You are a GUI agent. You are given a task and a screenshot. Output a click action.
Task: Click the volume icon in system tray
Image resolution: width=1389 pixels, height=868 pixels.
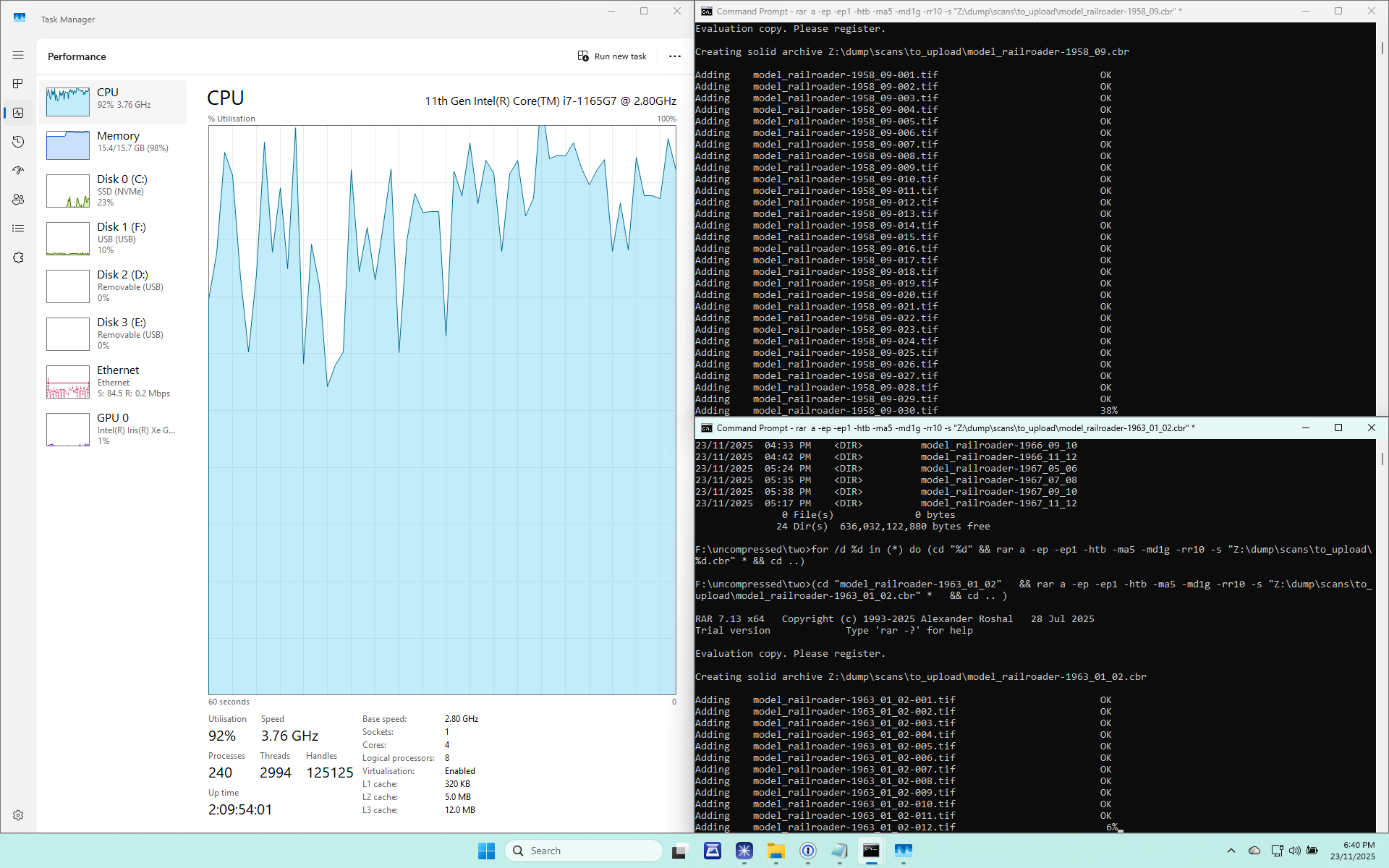coord(1294,851)
